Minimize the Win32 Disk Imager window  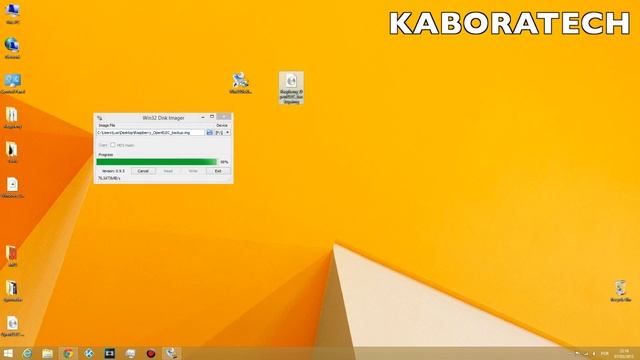[x=203, y=117]
